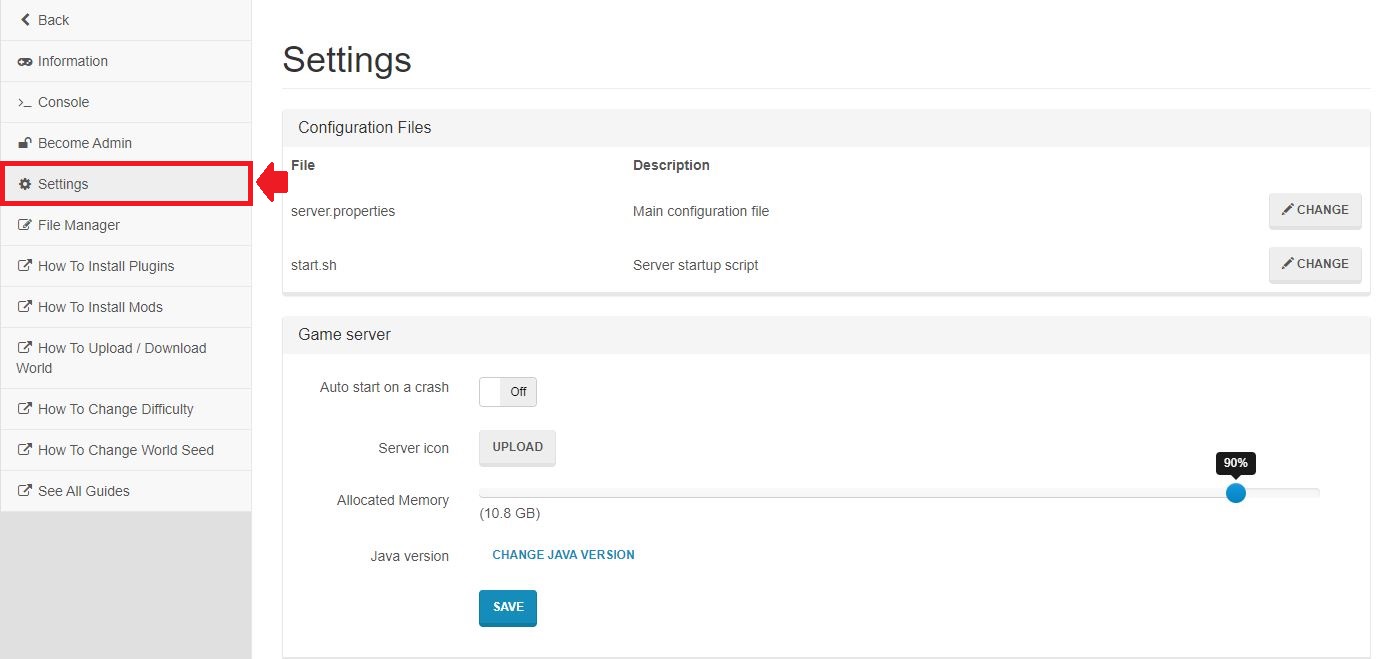Click the pencil icon for start.sh

tap(1288, 264)
